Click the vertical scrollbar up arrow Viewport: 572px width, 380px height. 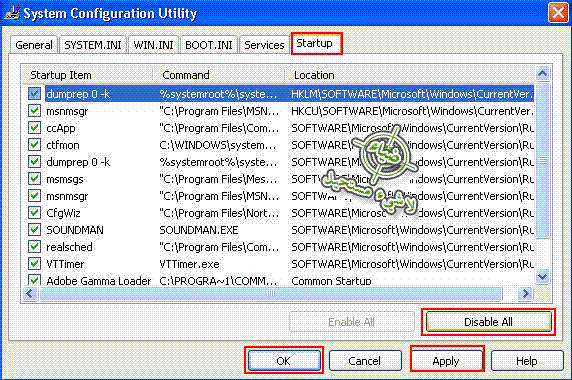(x=542, y=74)
